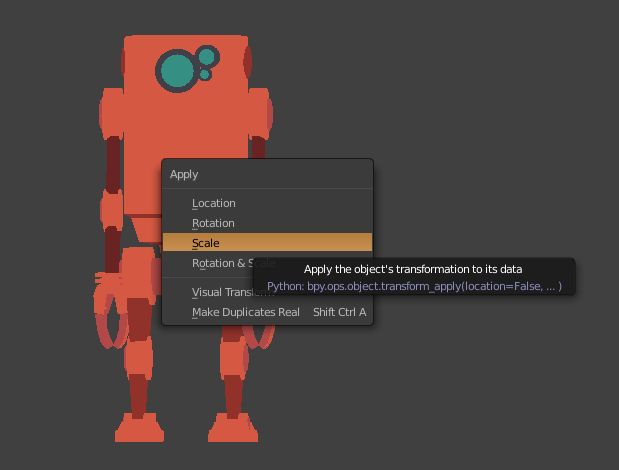Apply Scale to the object
Image resolution: width=619 pixels, height=470 pixels.
(267, 243)
